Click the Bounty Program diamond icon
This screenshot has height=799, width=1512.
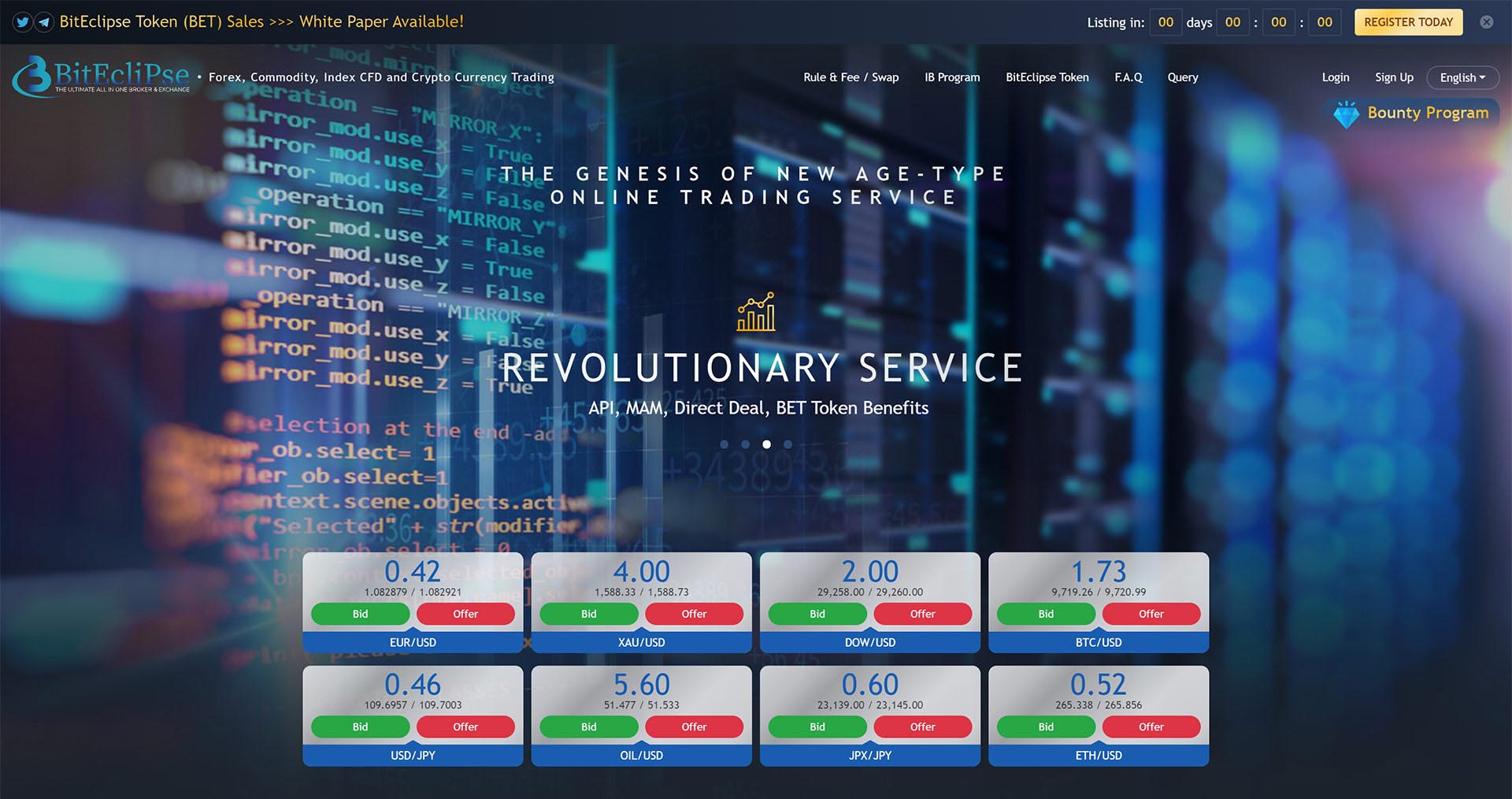[1346, 114]
